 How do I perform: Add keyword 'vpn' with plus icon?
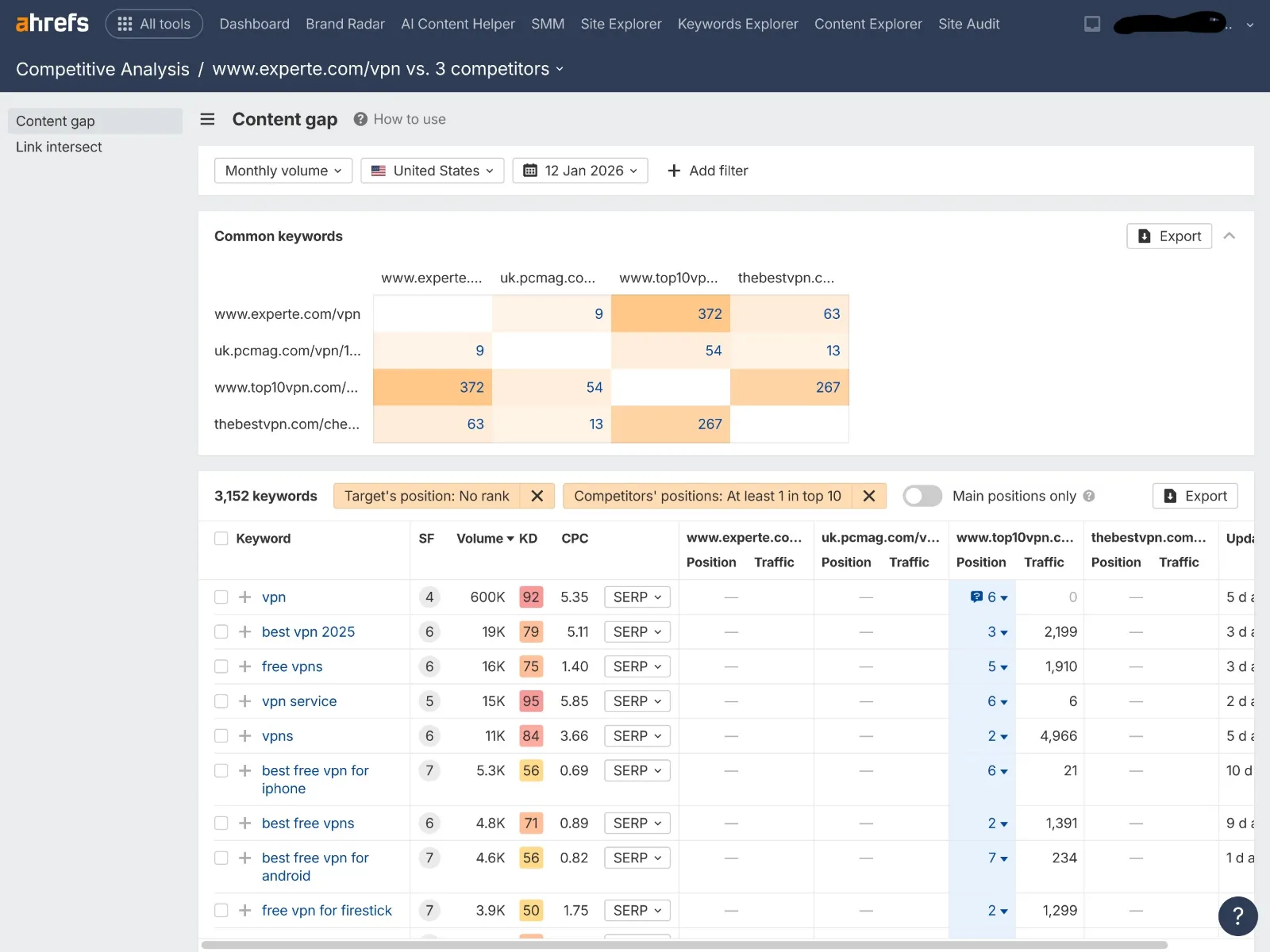click(x=245, y=597)
